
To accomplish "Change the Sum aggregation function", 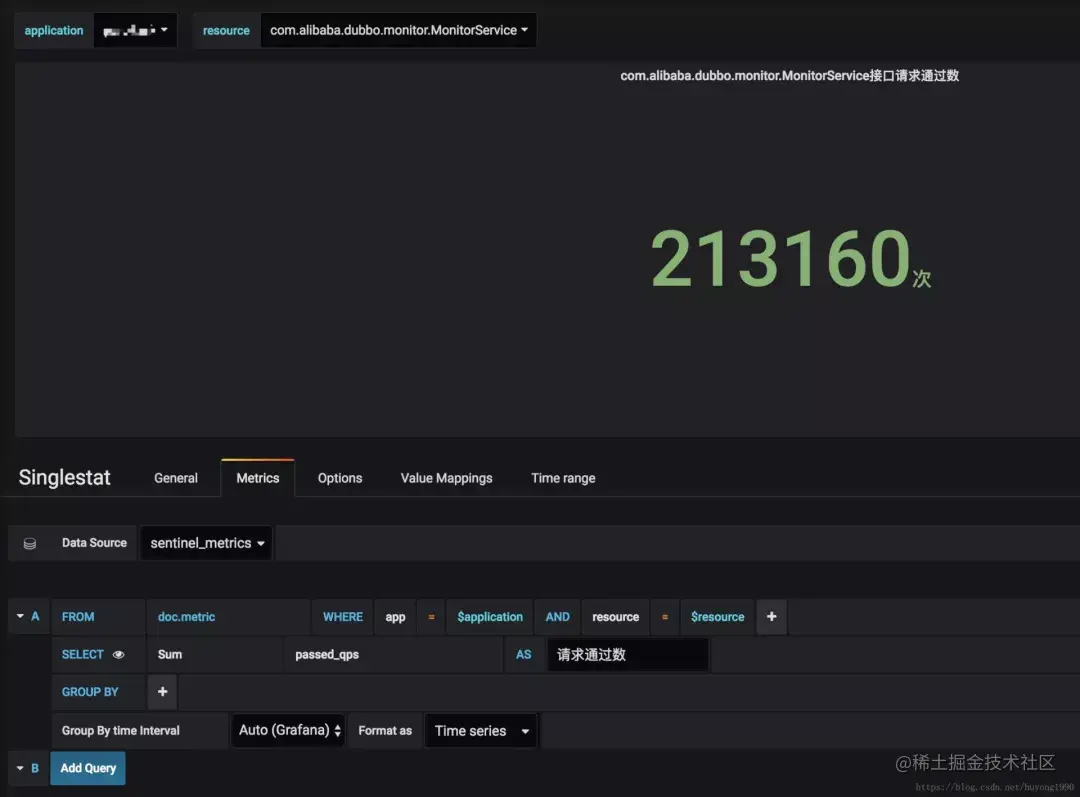I will click(214, 654).
